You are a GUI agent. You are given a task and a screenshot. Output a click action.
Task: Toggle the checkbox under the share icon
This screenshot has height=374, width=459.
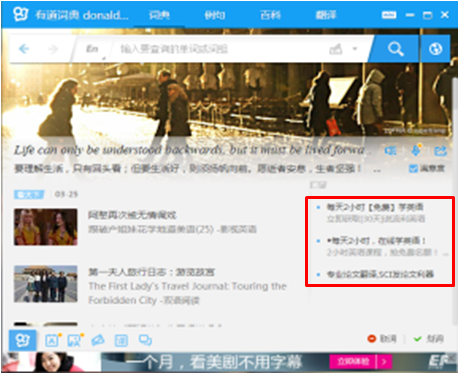coord(413,169)
